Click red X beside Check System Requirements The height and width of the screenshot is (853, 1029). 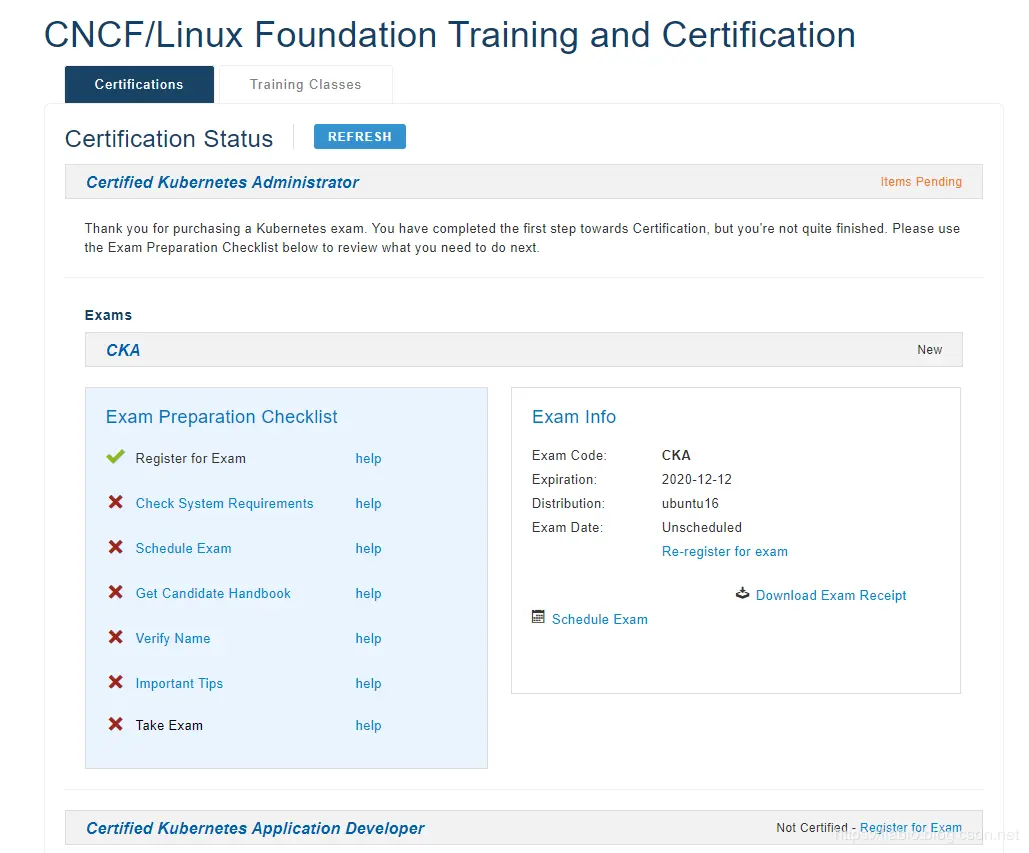(x=116, y=502)
